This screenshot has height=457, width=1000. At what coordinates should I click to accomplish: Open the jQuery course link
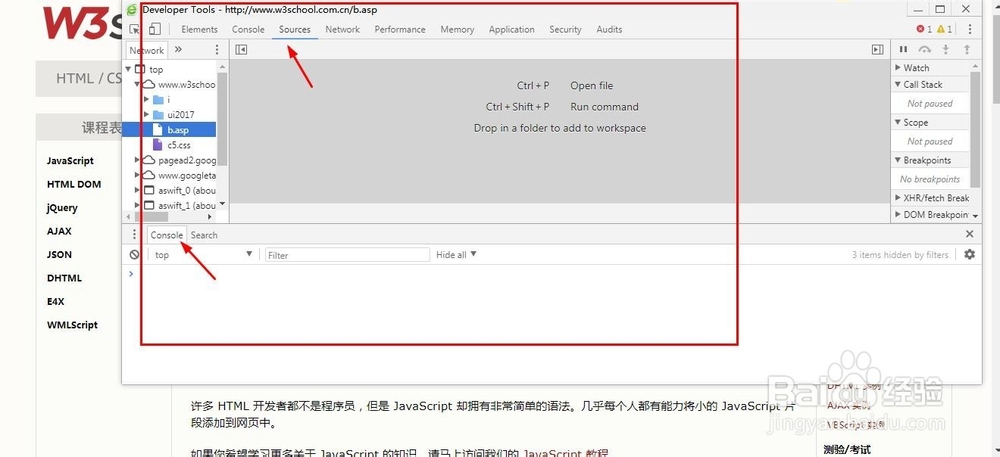click(x=62, y=208)
